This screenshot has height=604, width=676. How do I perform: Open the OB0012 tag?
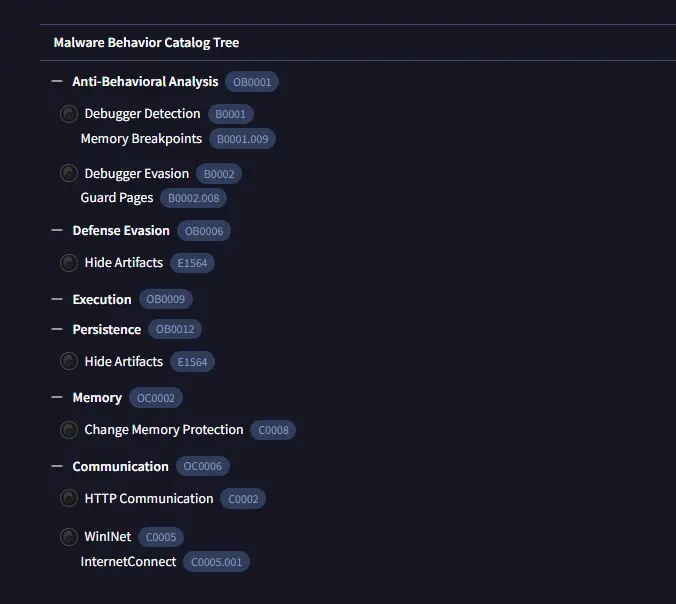click(x=175, y=329)
